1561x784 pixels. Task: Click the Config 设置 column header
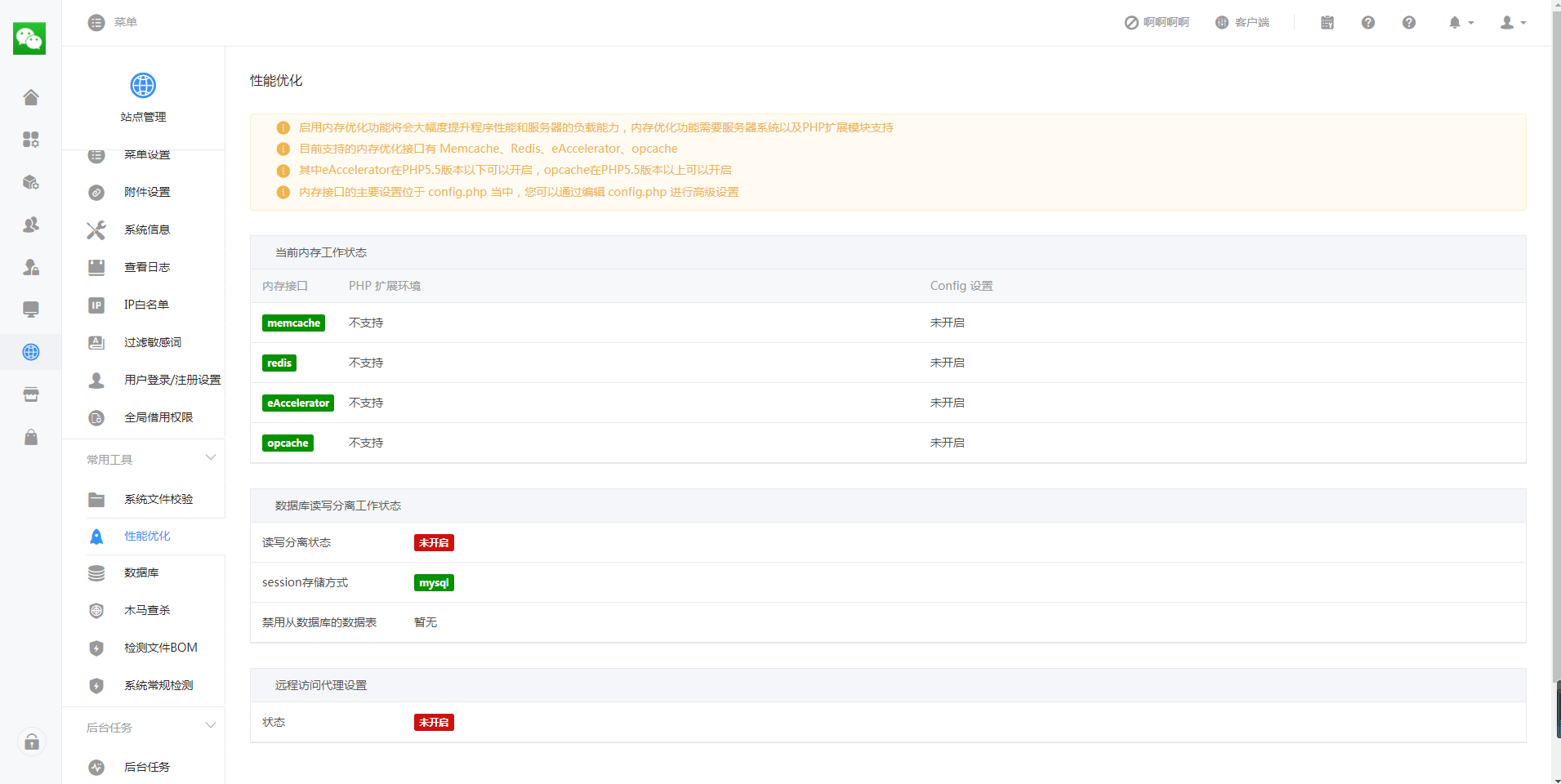(961, 286)
